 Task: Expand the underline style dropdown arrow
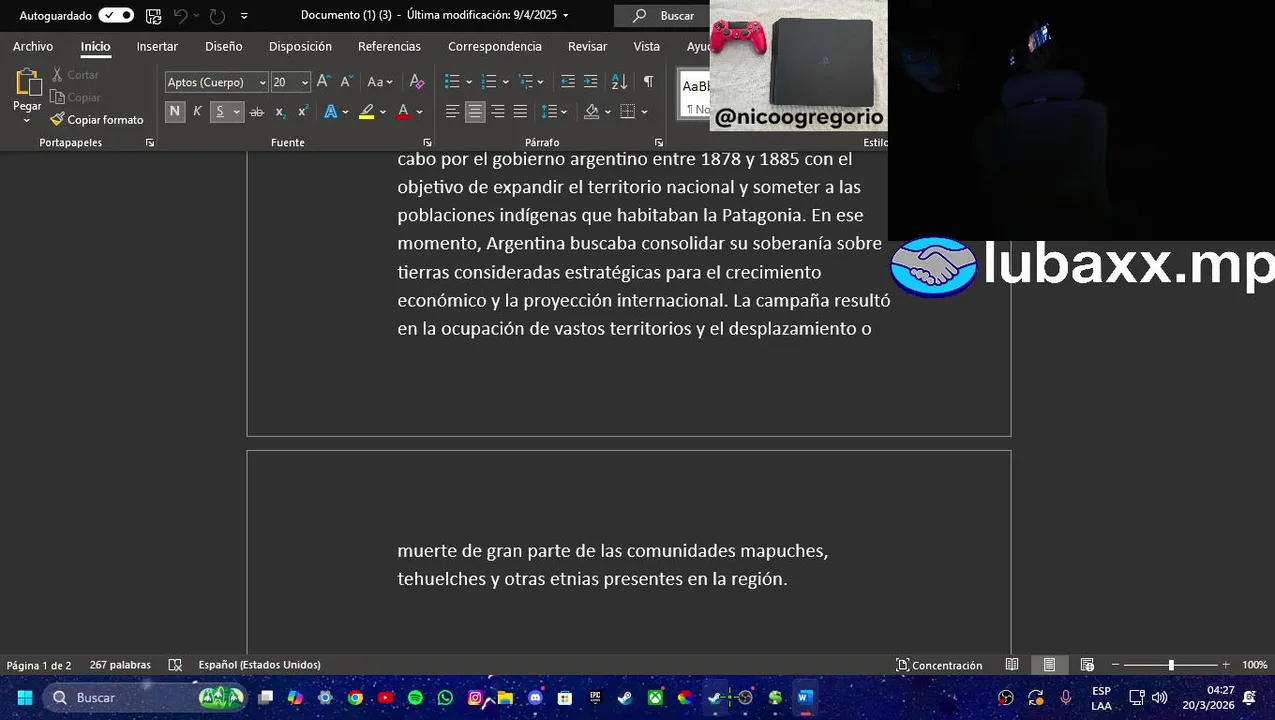[237, 112]
